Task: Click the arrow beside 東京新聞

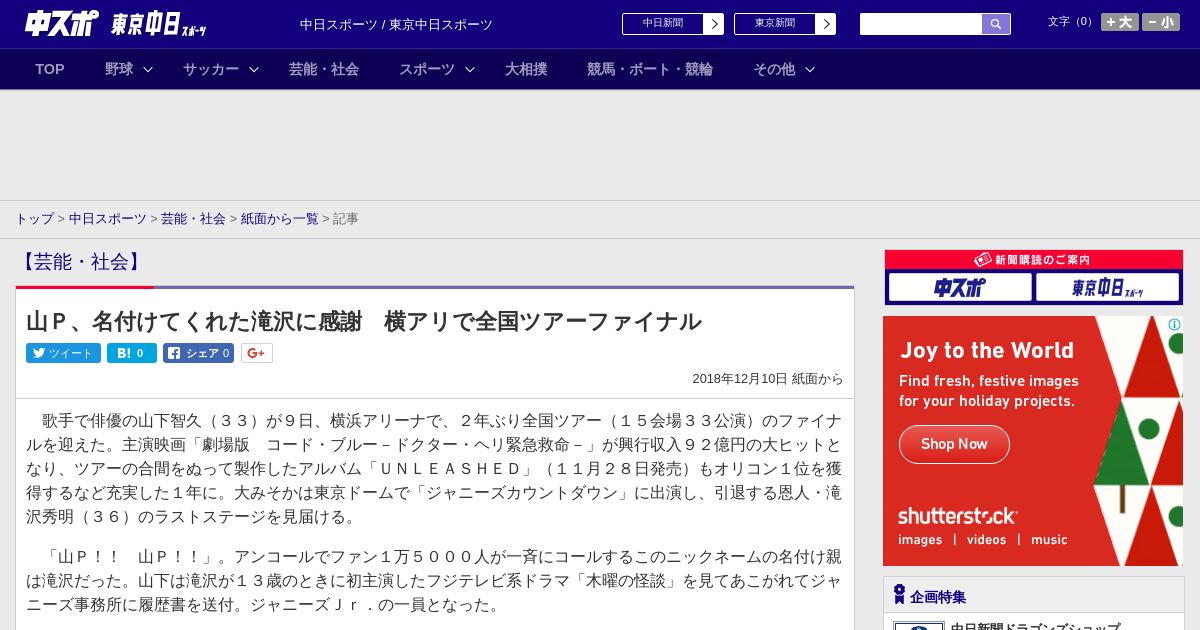Action: 826,24
